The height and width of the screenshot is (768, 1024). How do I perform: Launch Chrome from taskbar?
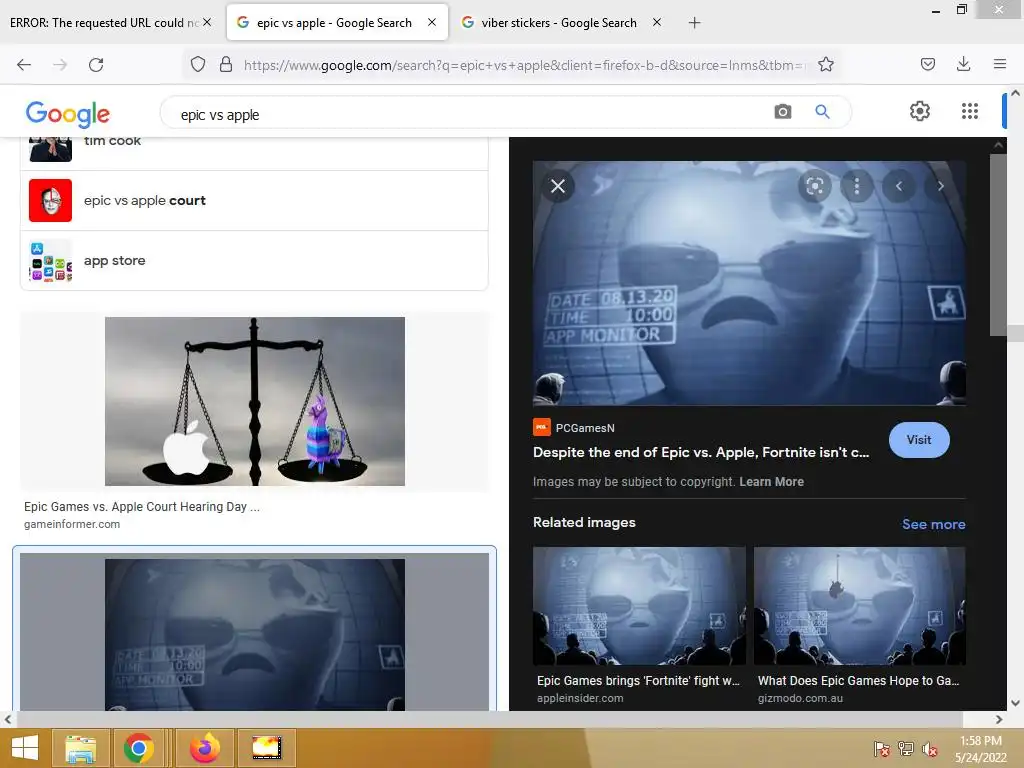click(138, 748)
